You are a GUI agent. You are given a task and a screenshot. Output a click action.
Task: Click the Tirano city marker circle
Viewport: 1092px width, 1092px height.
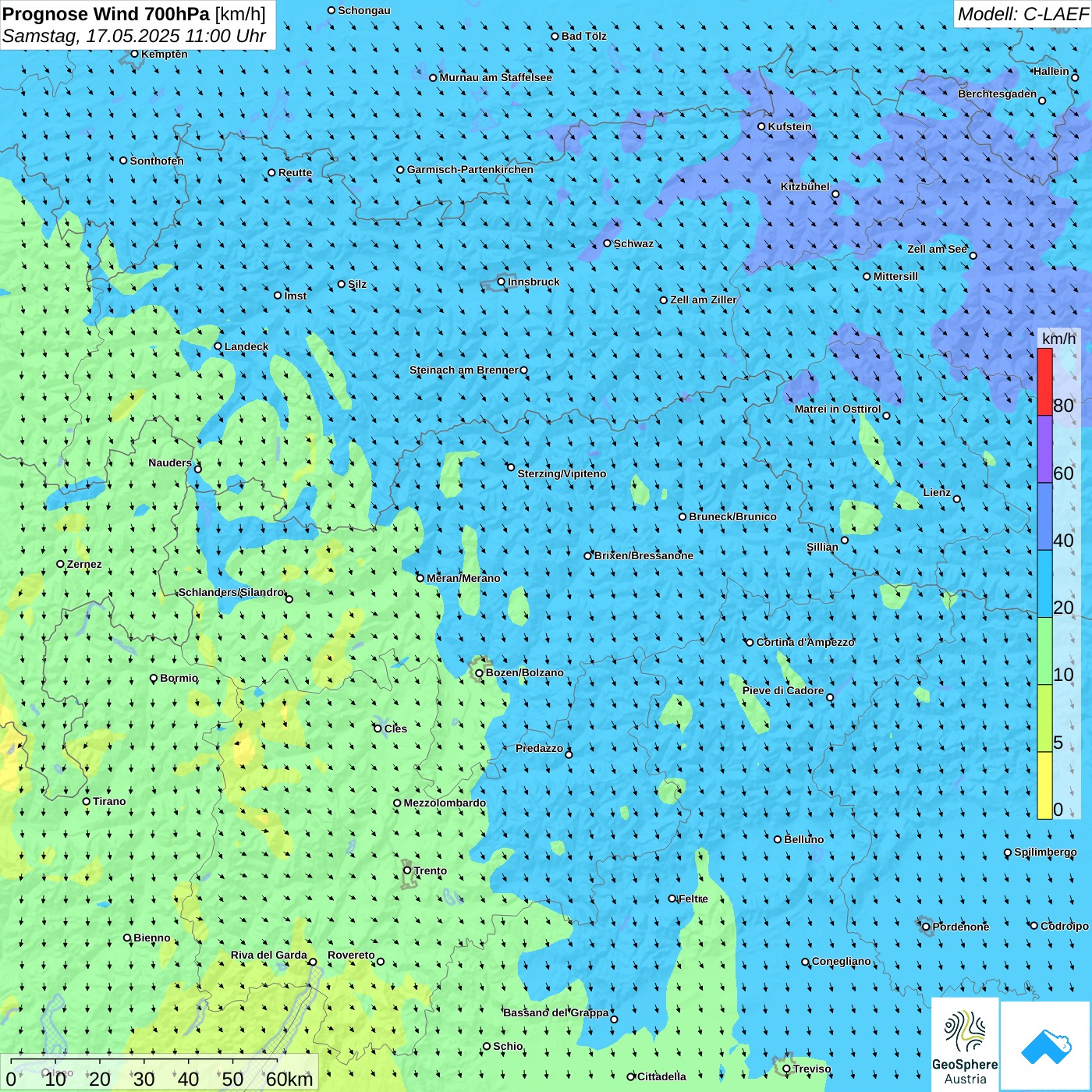(x=87, y=801)
